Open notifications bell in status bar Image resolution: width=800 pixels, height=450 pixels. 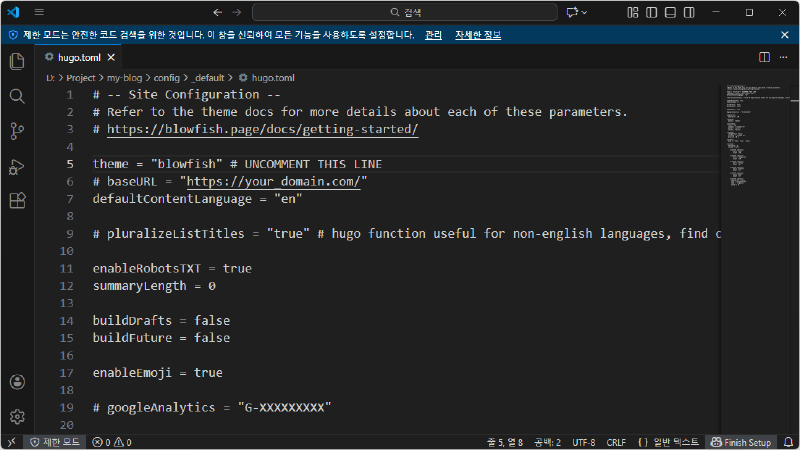pos(788,442)
